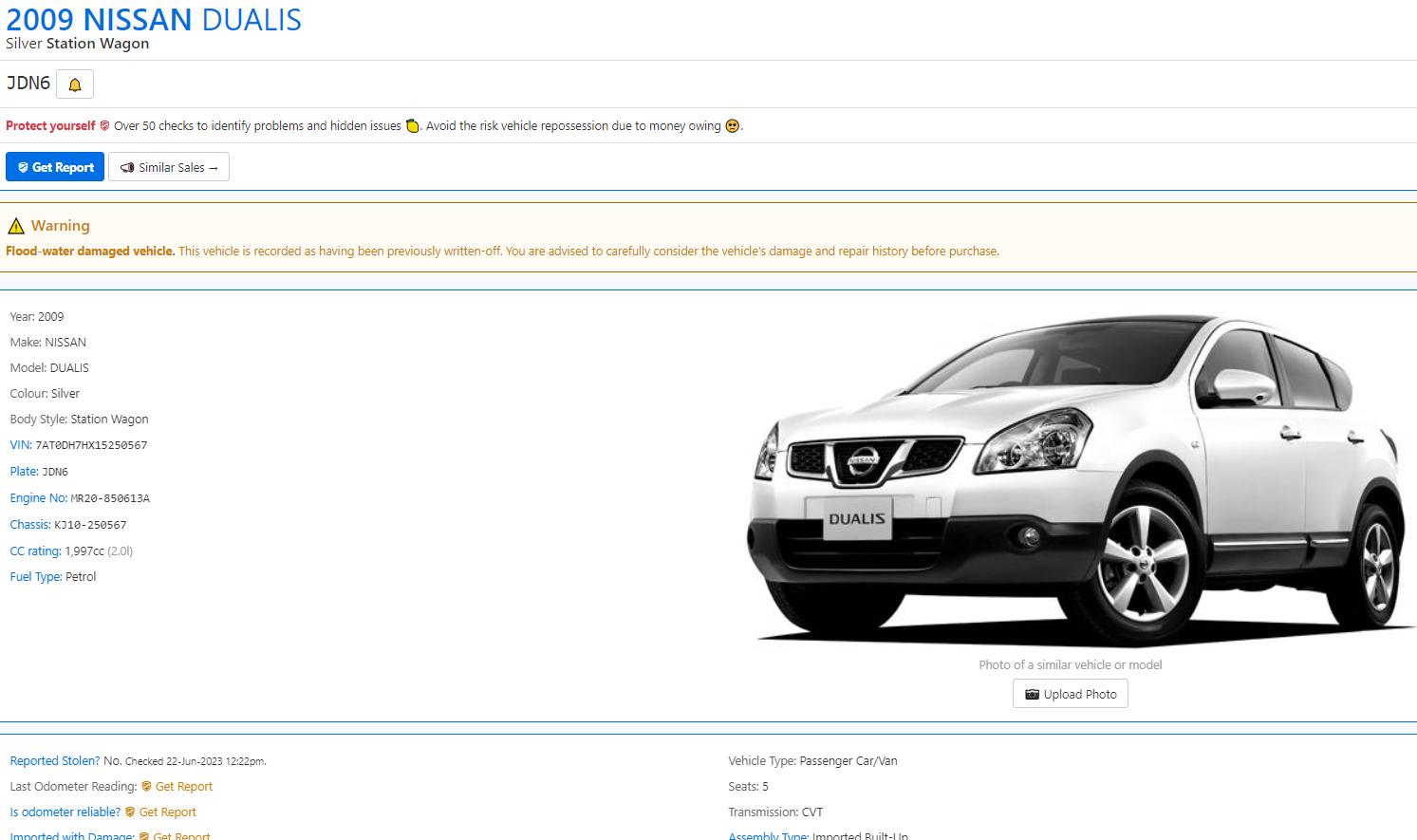Click the Photo of a similar vehicle caption
Image resolution: width=1417 pixels, height=840 pixels.
click(1071, 665)
